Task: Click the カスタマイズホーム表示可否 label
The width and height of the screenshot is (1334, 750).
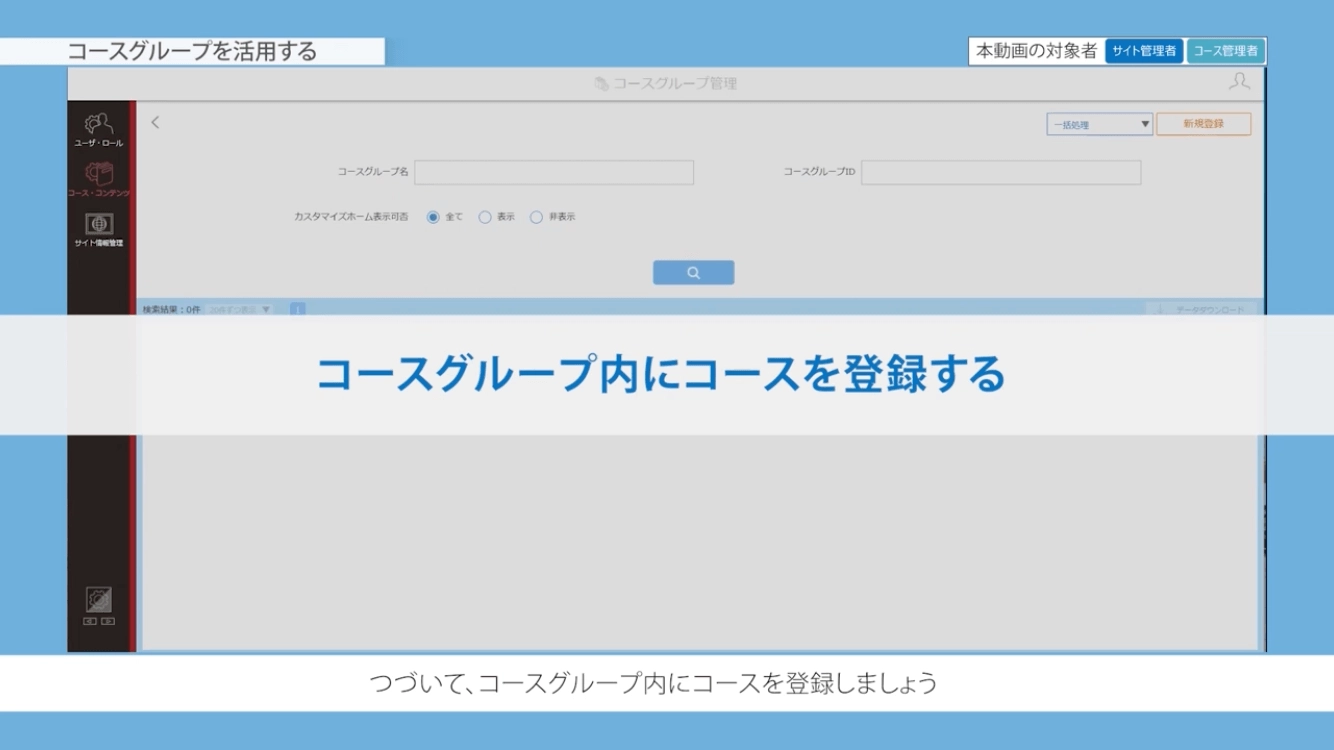Action: pos(351,217)
